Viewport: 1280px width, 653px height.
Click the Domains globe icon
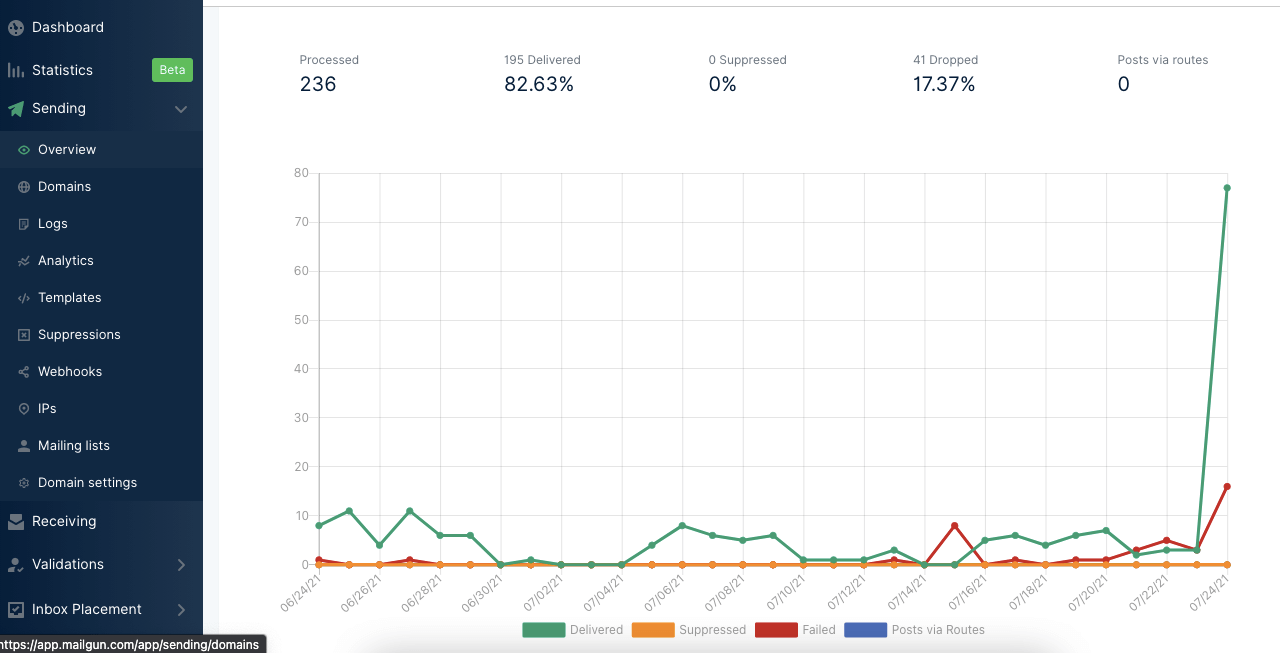point(24,187)
